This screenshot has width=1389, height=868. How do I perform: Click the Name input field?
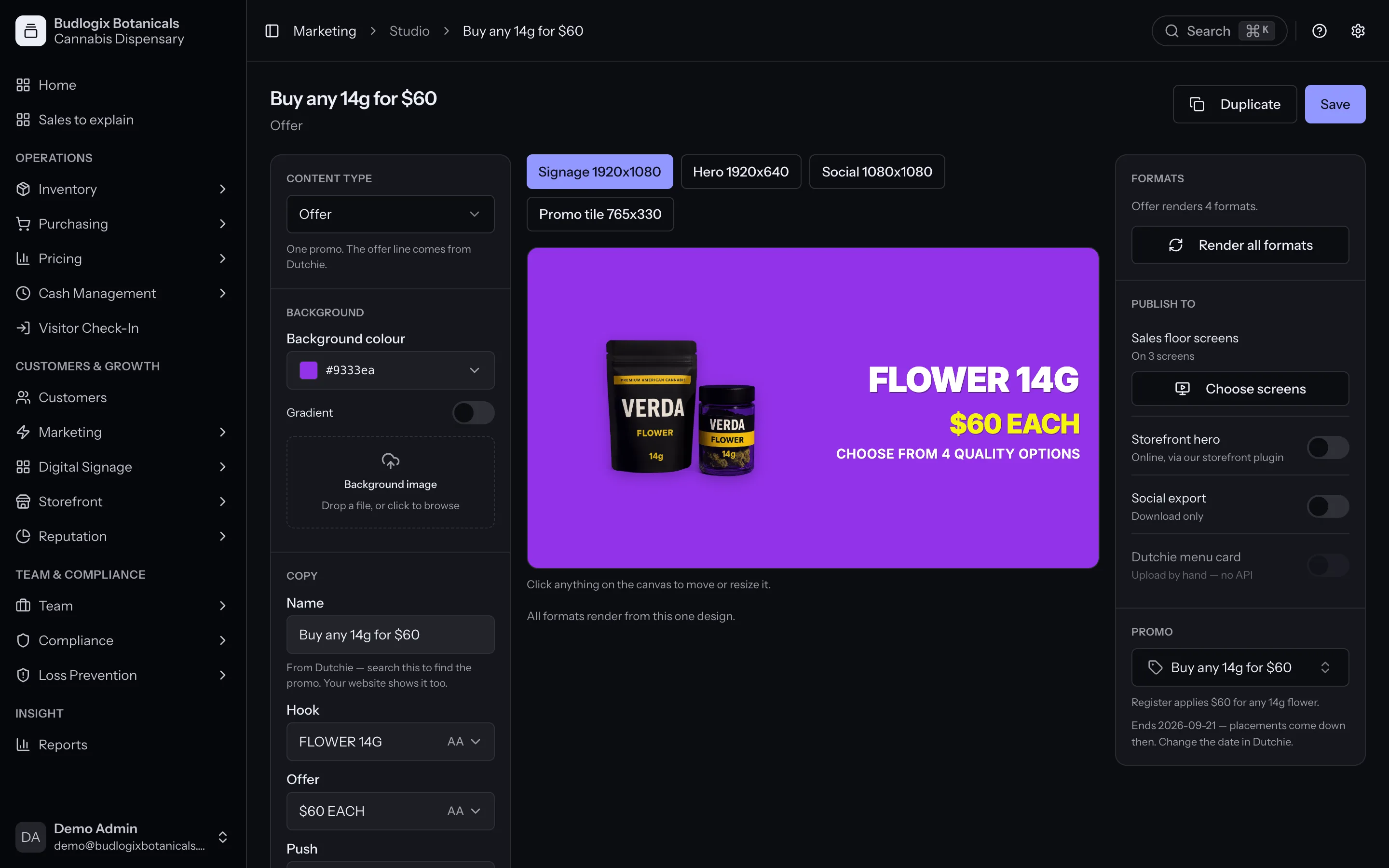tap(390, 634)
